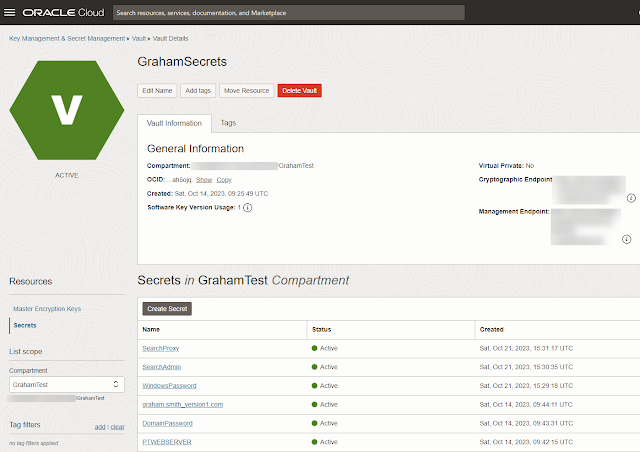Click Active status of SearchProxy row
The image size is (640, 452).
coord(324,348)
